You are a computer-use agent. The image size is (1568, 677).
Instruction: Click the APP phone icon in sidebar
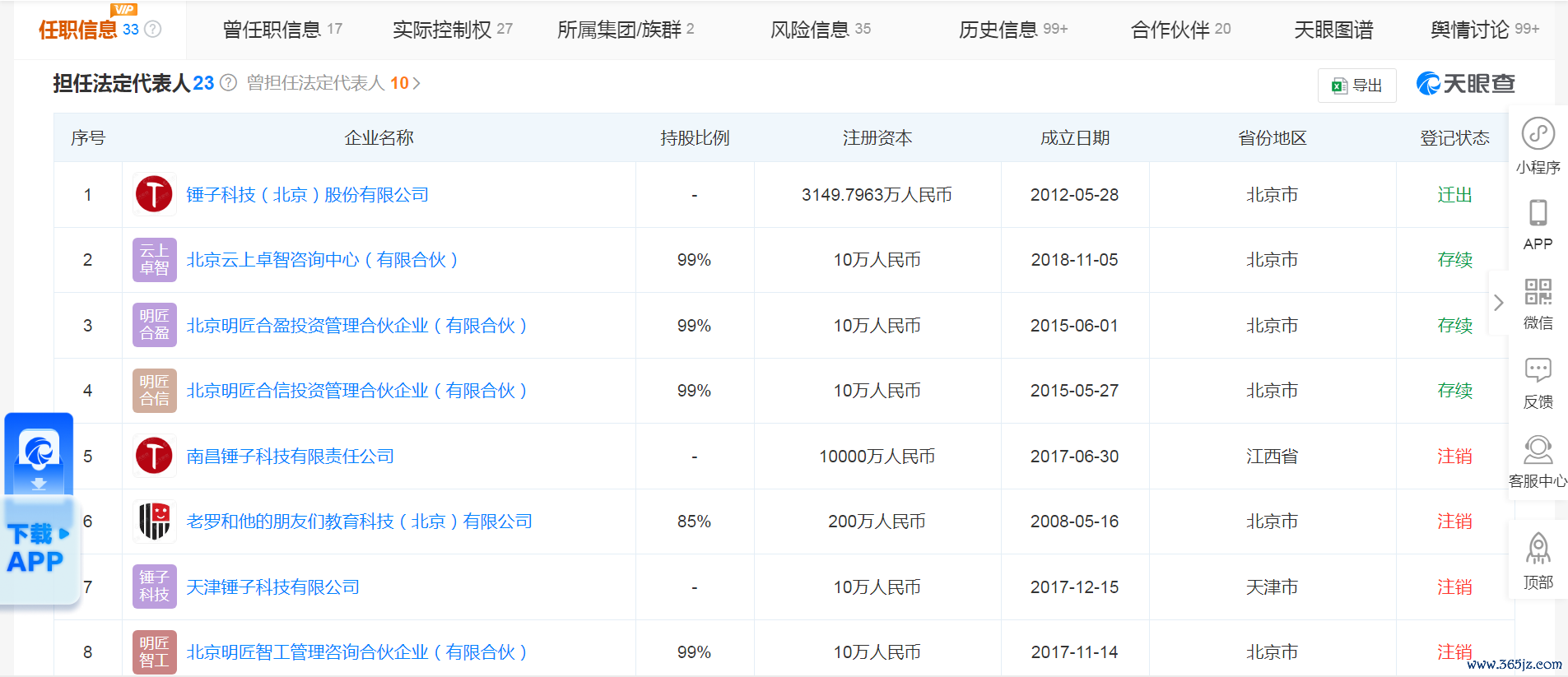click(x=1538, y=213)
